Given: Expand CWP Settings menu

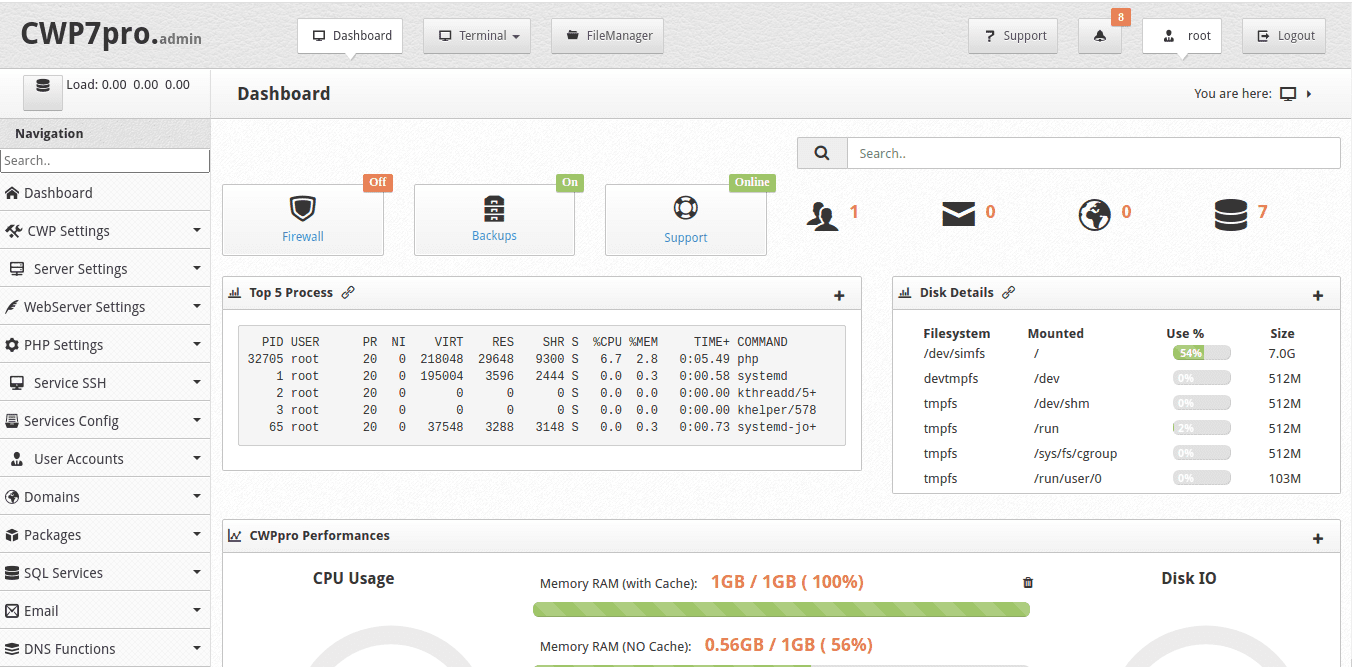Looking at the screenshot, I should coord(105,231).
